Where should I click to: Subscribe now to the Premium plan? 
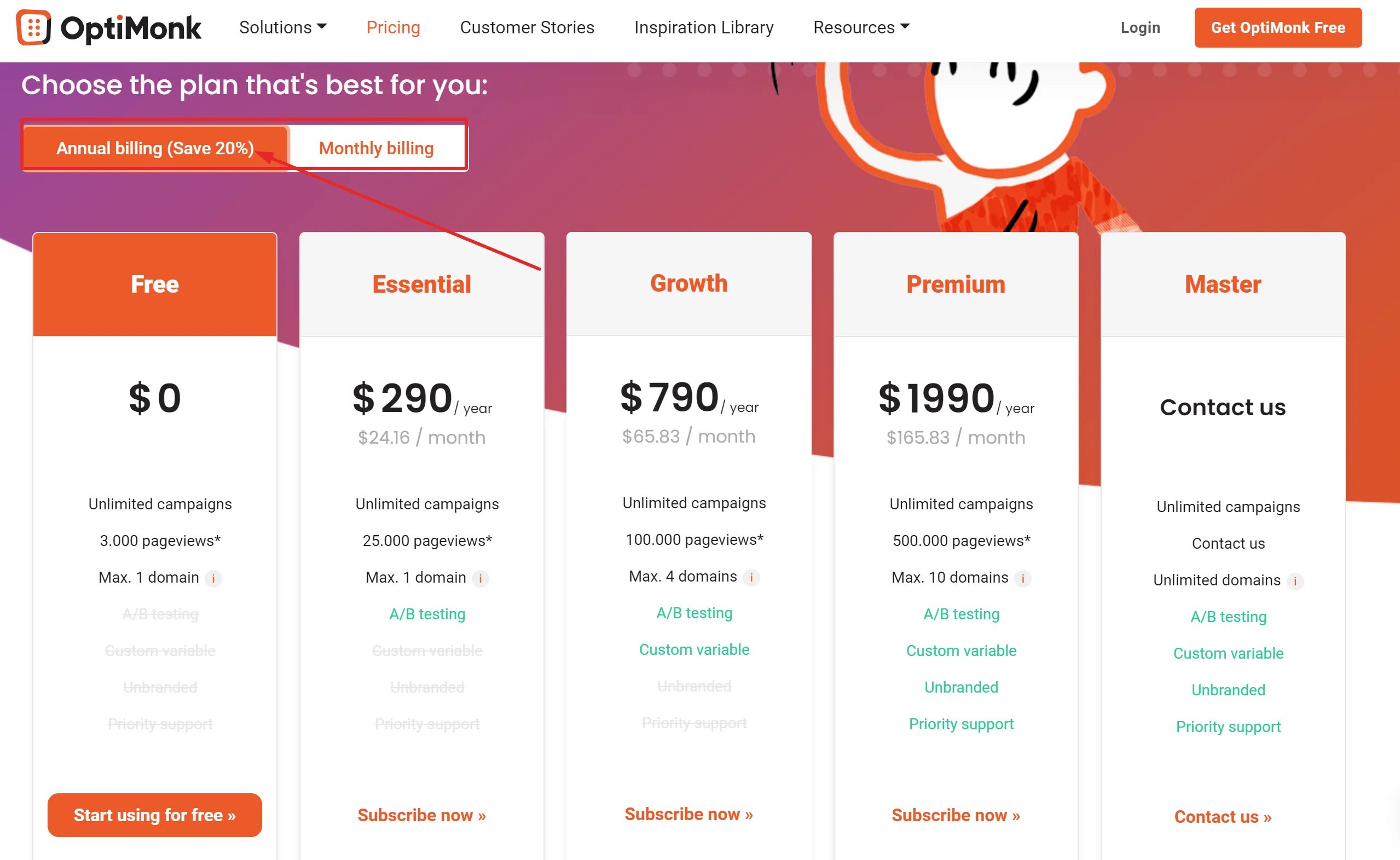click(x=956, y=815)
